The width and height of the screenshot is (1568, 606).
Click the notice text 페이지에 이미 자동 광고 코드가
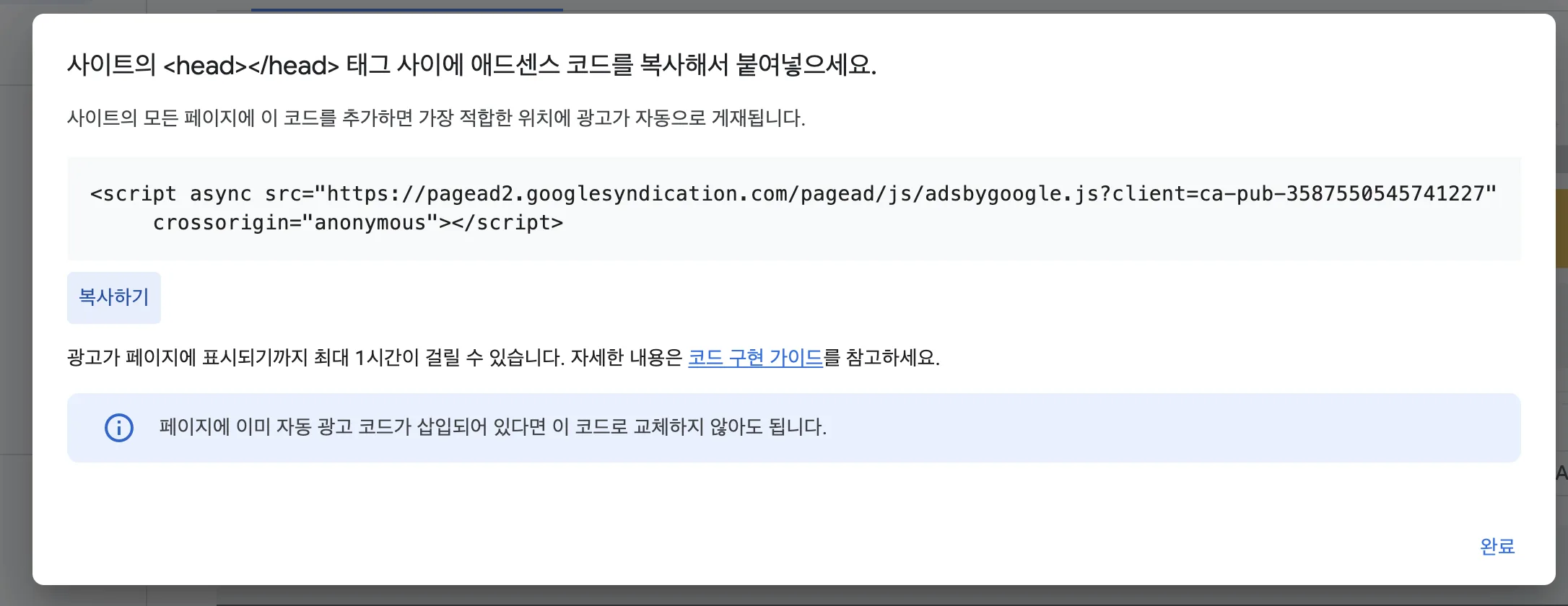(493, 427)
